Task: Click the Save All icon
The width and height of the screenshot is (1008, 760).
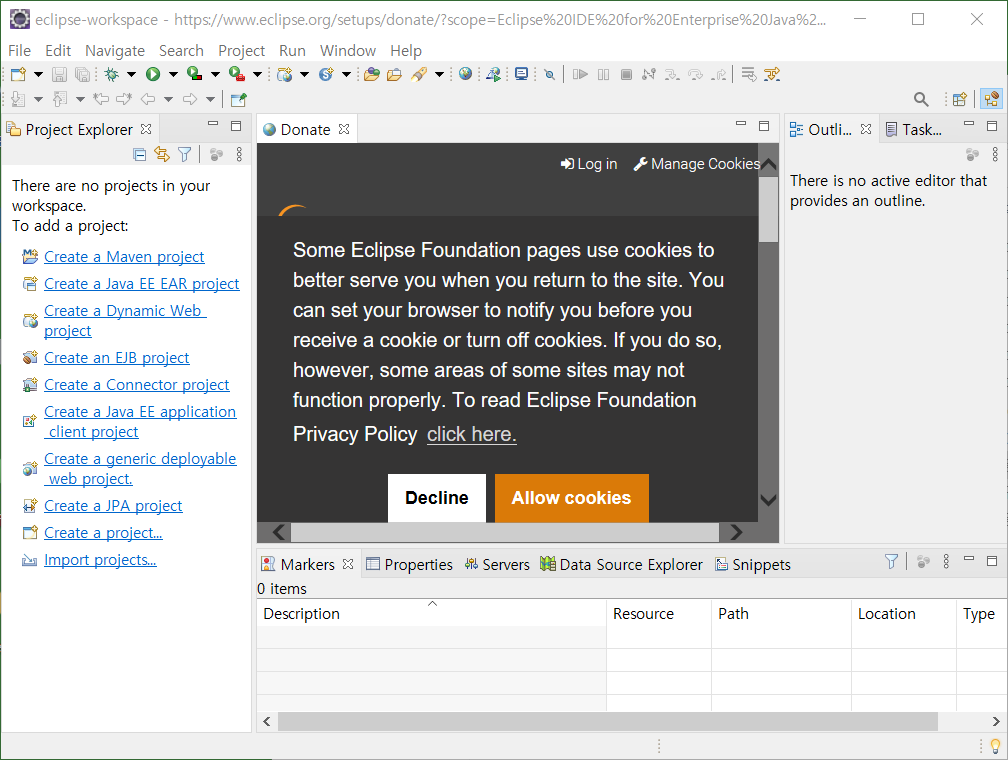Action: click(x=82, y=75)
